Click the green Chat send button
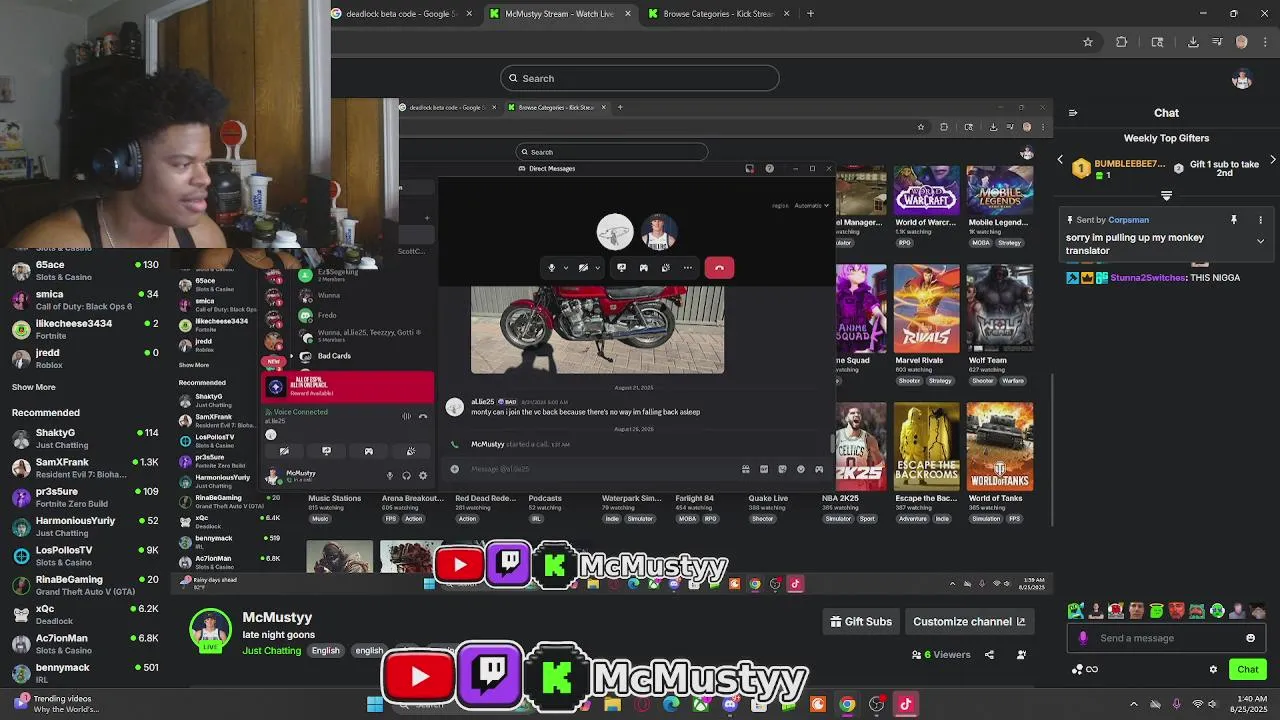The image size is (1280, 720). [x=1247, y=669]
